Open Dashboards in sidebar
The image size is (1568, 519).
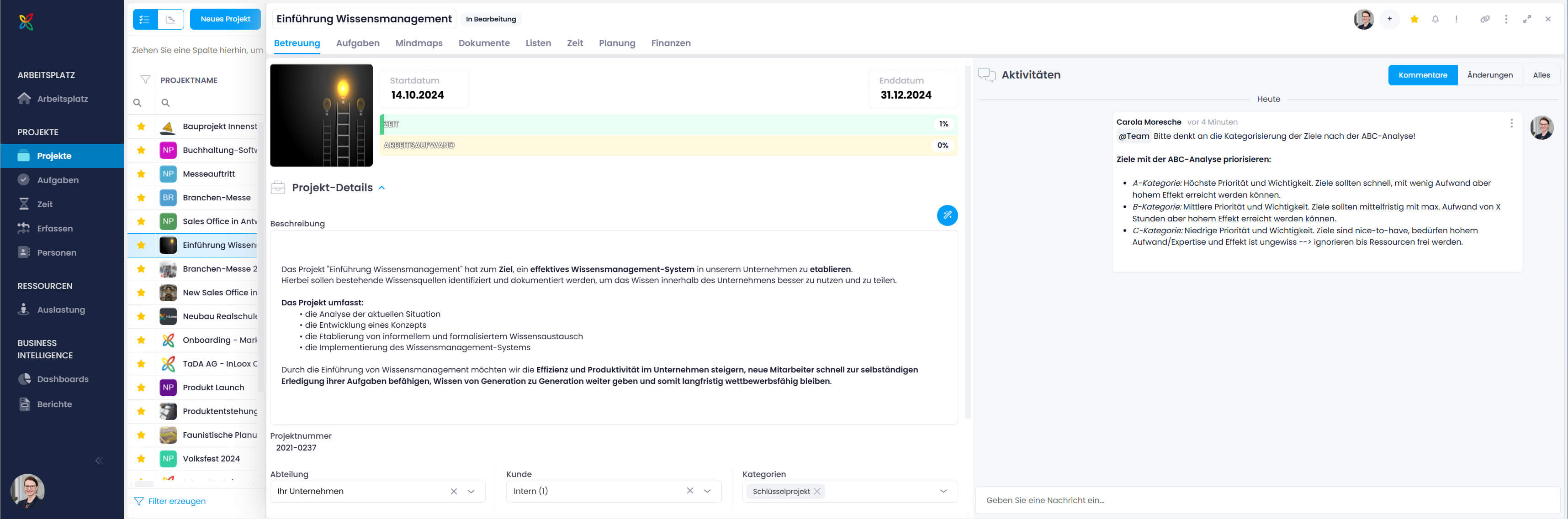62,379
